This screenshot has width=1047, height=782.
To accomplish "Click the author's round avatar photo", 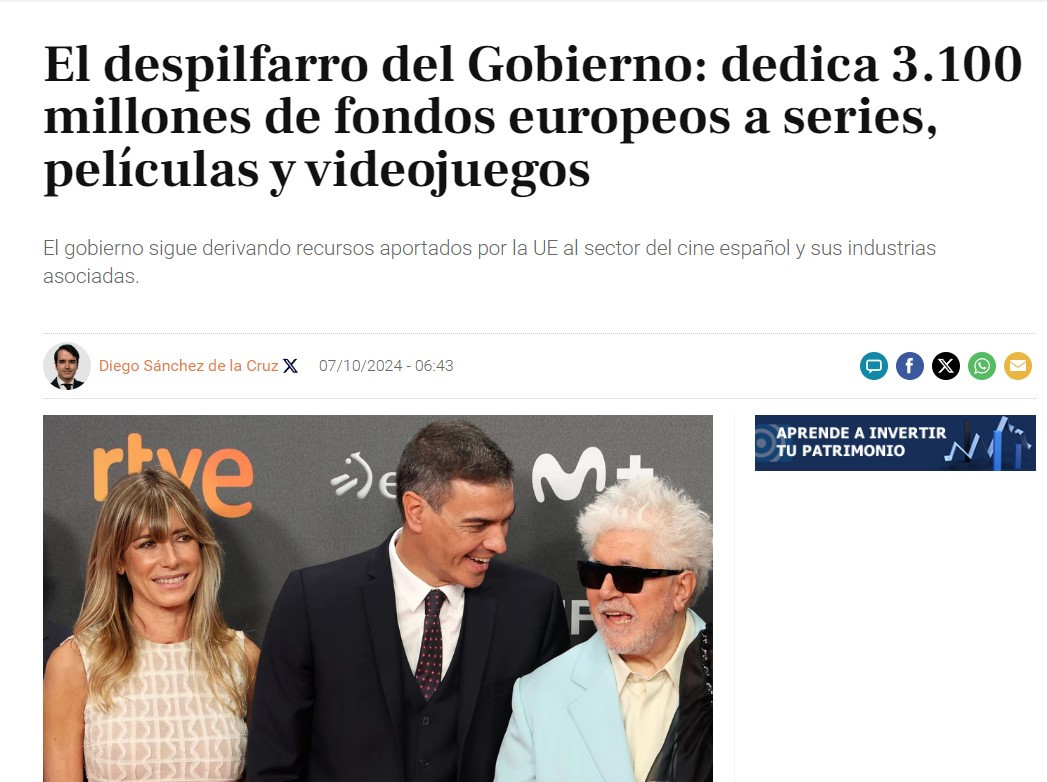I will click(x=67, y=366).
